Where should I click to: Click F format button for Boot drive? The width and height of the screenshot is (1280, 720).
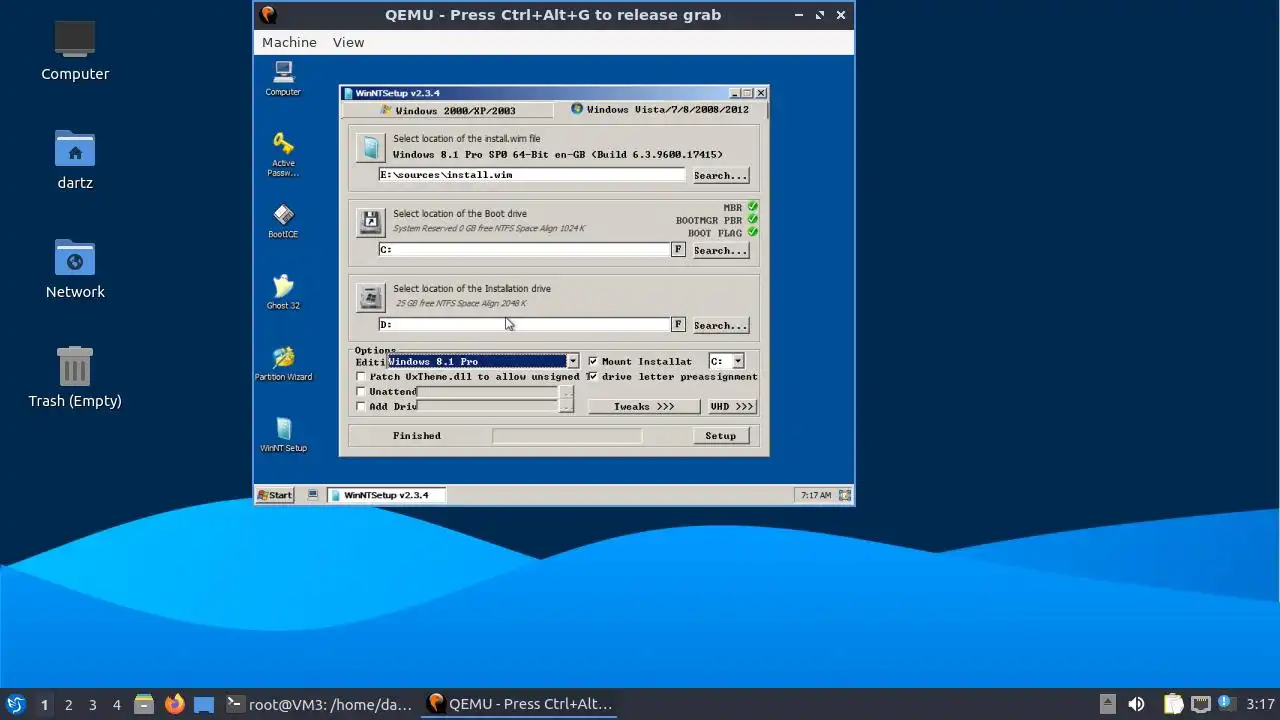[678, 249]
